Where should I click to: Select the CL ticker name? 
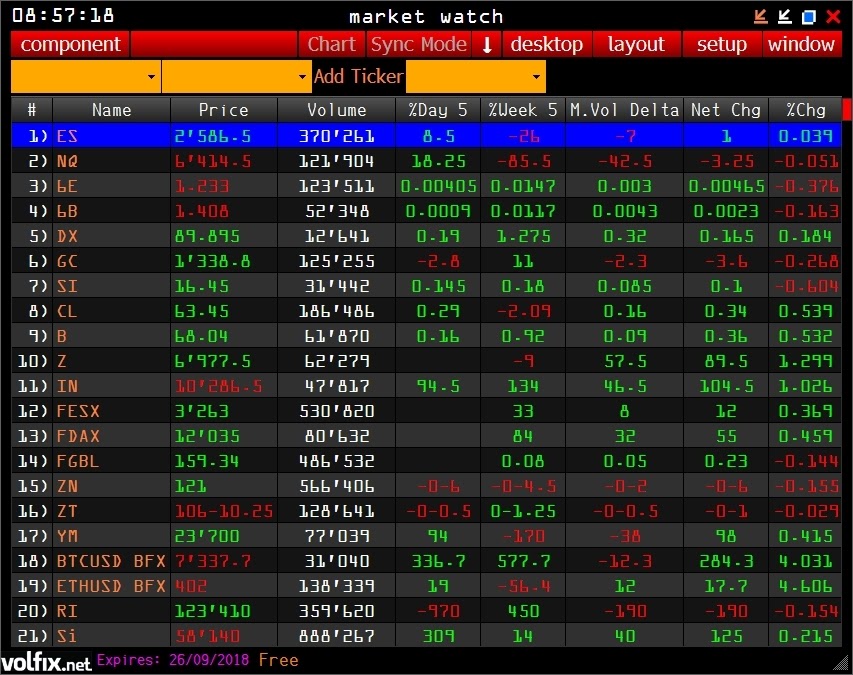[67, 311]
